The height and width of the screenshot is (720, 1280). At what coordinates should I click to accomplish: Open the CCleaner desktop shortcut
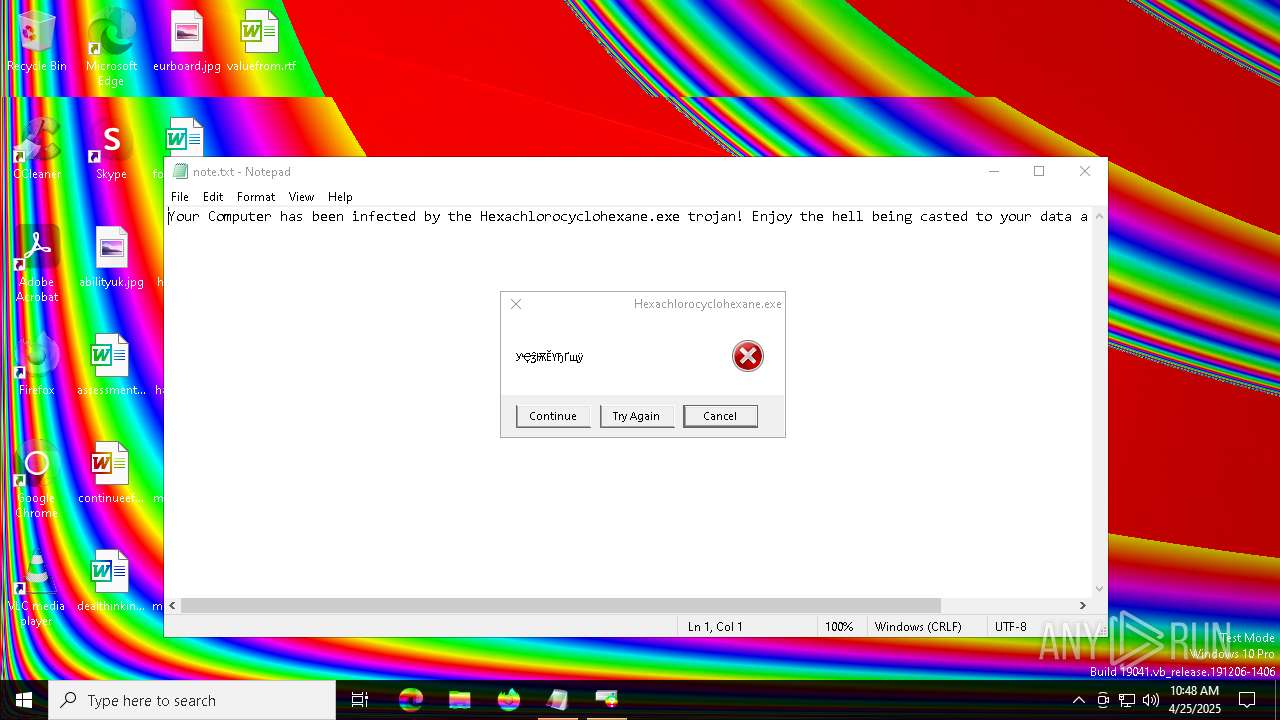point(37,148)
